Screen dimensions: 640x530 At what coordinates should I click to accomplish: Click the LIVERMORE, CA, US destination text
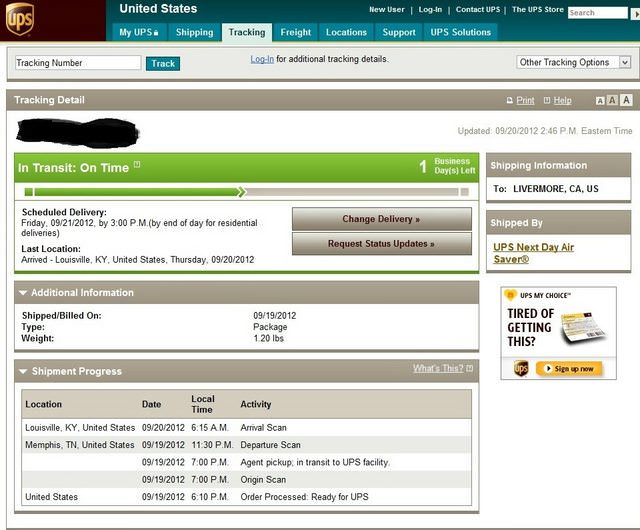click(x=556, y=189)
